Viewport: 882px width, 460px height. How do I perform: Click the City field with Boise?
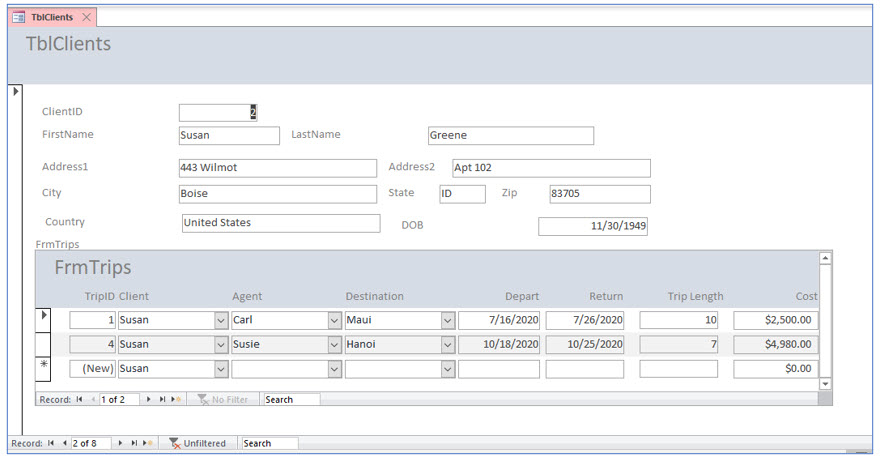pos(278,194)
